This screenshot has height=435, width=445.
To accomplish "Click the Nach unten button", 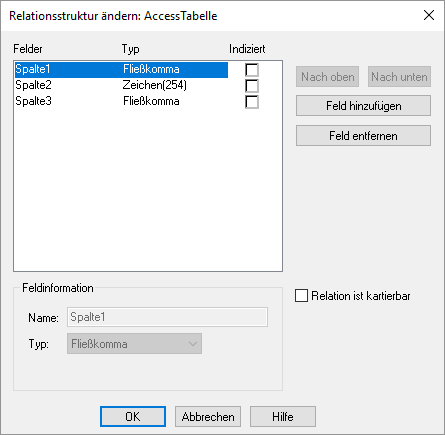I will click(399, 77).
